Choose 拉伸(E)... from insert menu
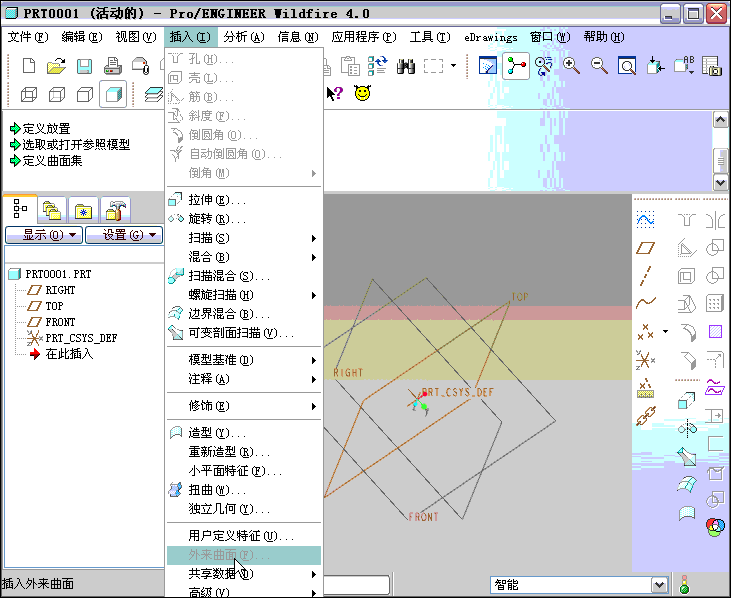Image resolution: width=731 pixels, height=598 pixels. click(x=243, y=200)
